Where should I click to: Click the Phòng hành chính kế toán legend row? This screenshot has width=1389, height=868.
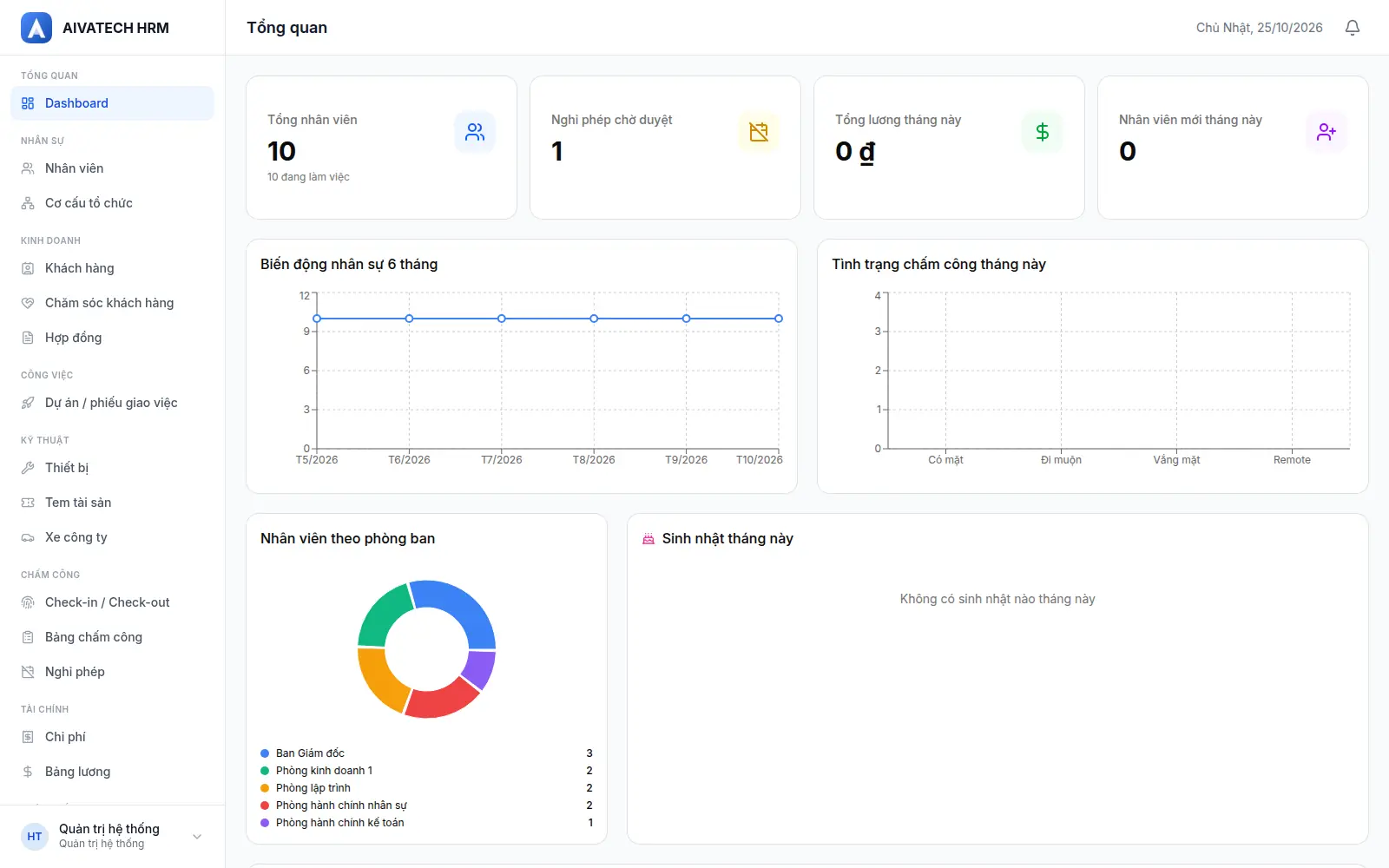coord(426,823)
